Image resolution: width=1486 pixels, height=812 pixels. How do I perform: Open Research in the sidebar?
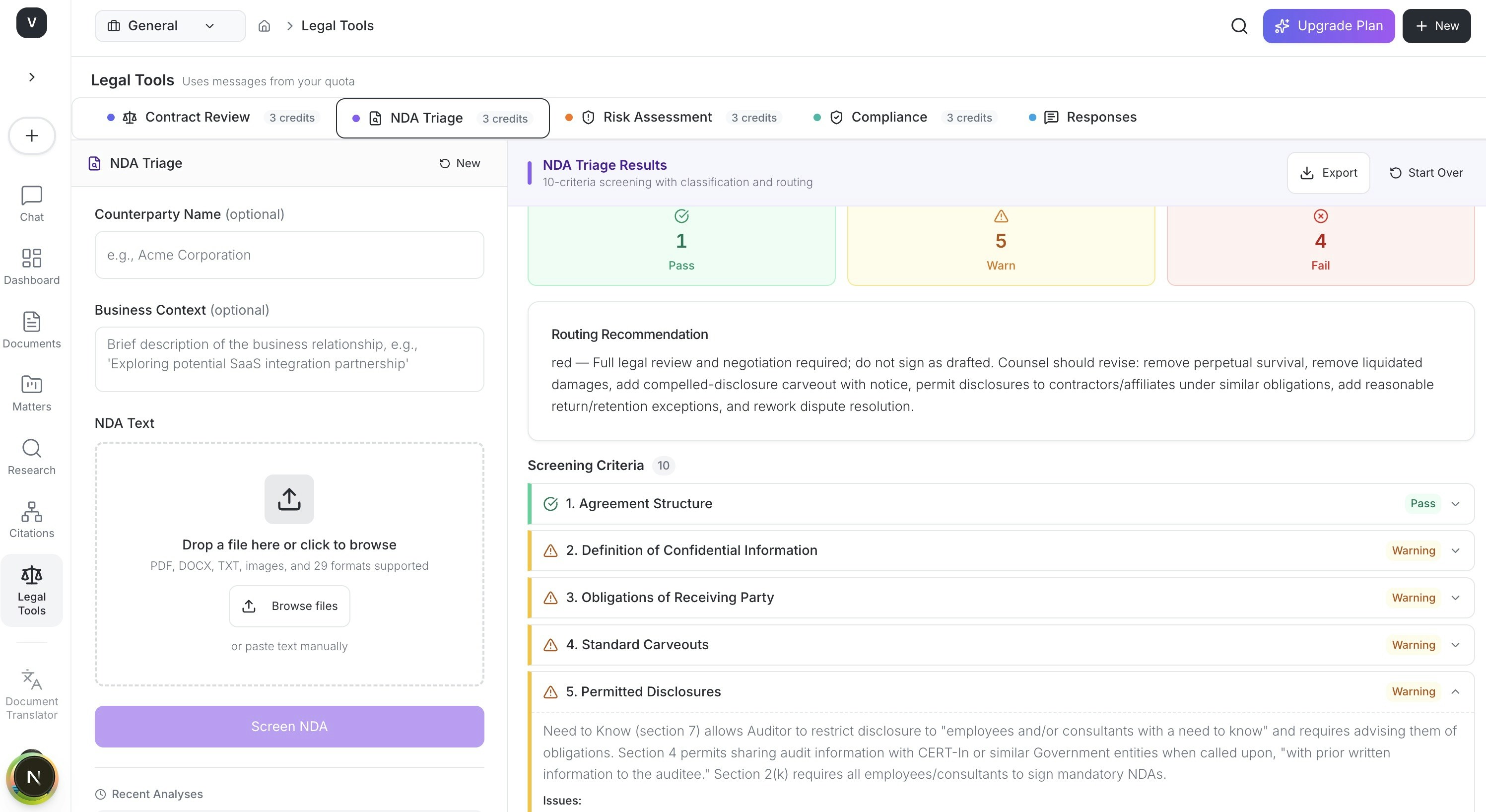[32, 457]
